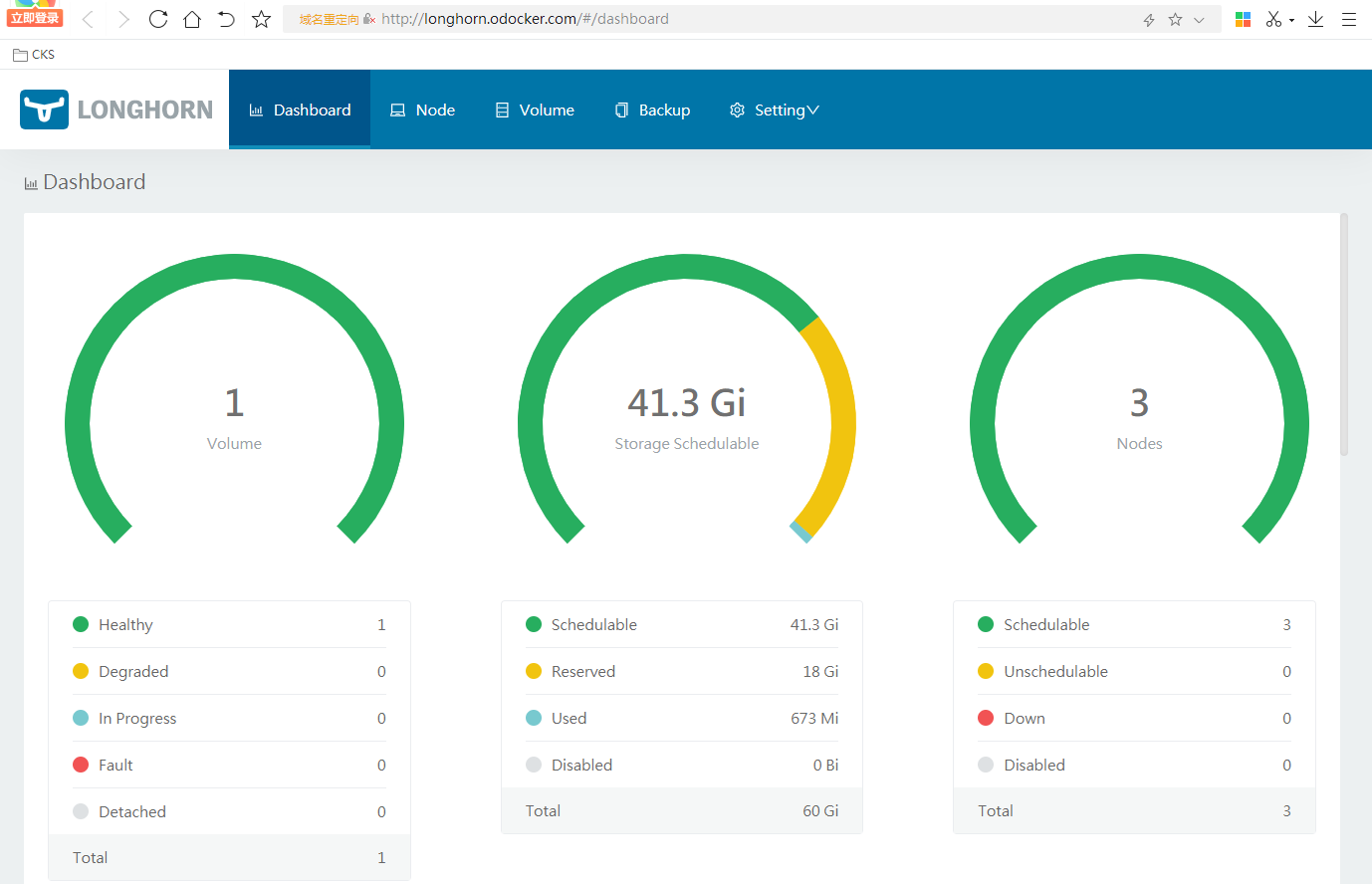Click the scissors screenshot tool icon

[x=1273, y=19]
